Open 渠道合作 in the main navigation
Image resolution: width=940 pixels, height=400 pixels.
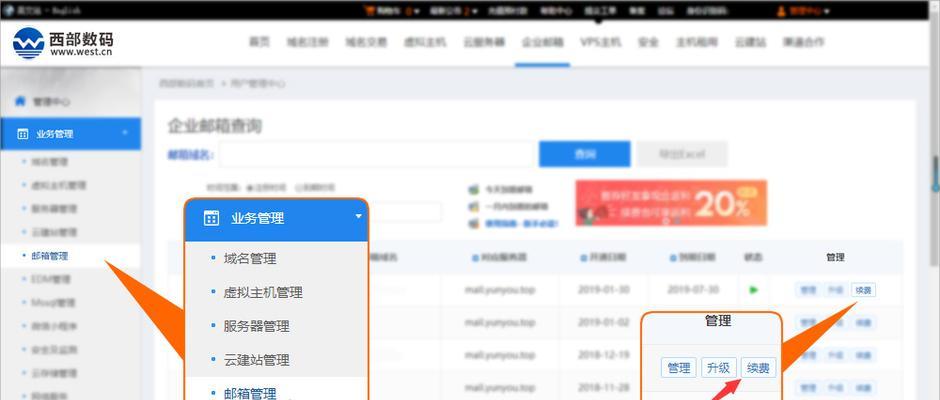point(803,42)
